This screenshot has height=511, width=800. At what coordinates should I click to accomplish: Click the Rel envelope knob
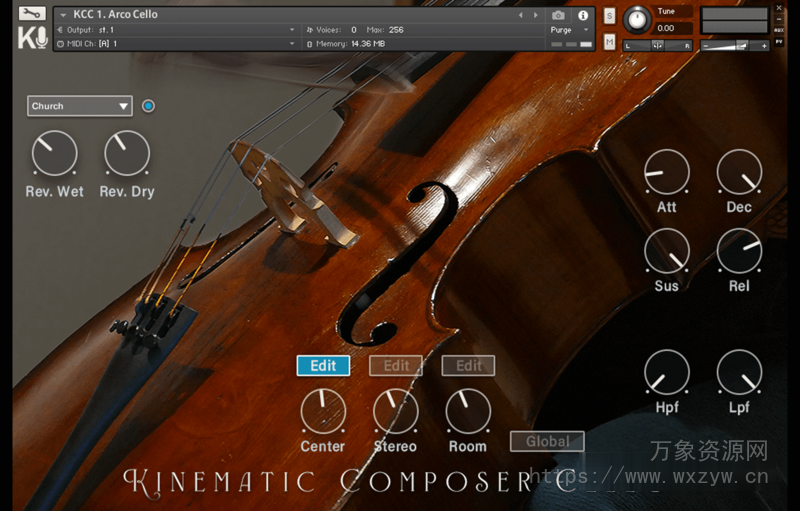pos(739,251)
